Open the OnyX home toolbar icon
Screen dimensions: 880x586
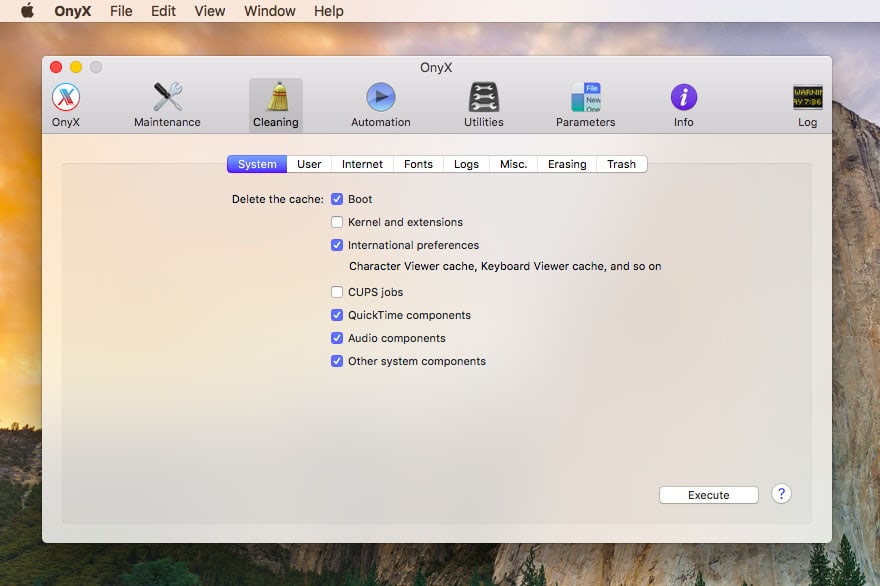tap(66, 98)
